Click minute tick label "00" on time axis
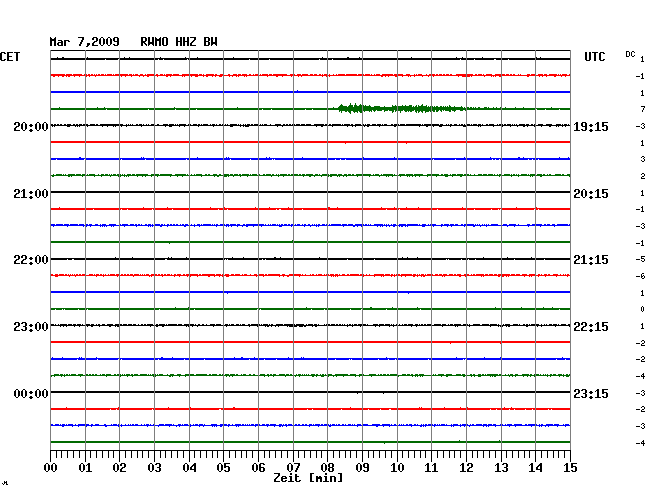Viewport: 650px width, 494px height. [x=51, y=468]
